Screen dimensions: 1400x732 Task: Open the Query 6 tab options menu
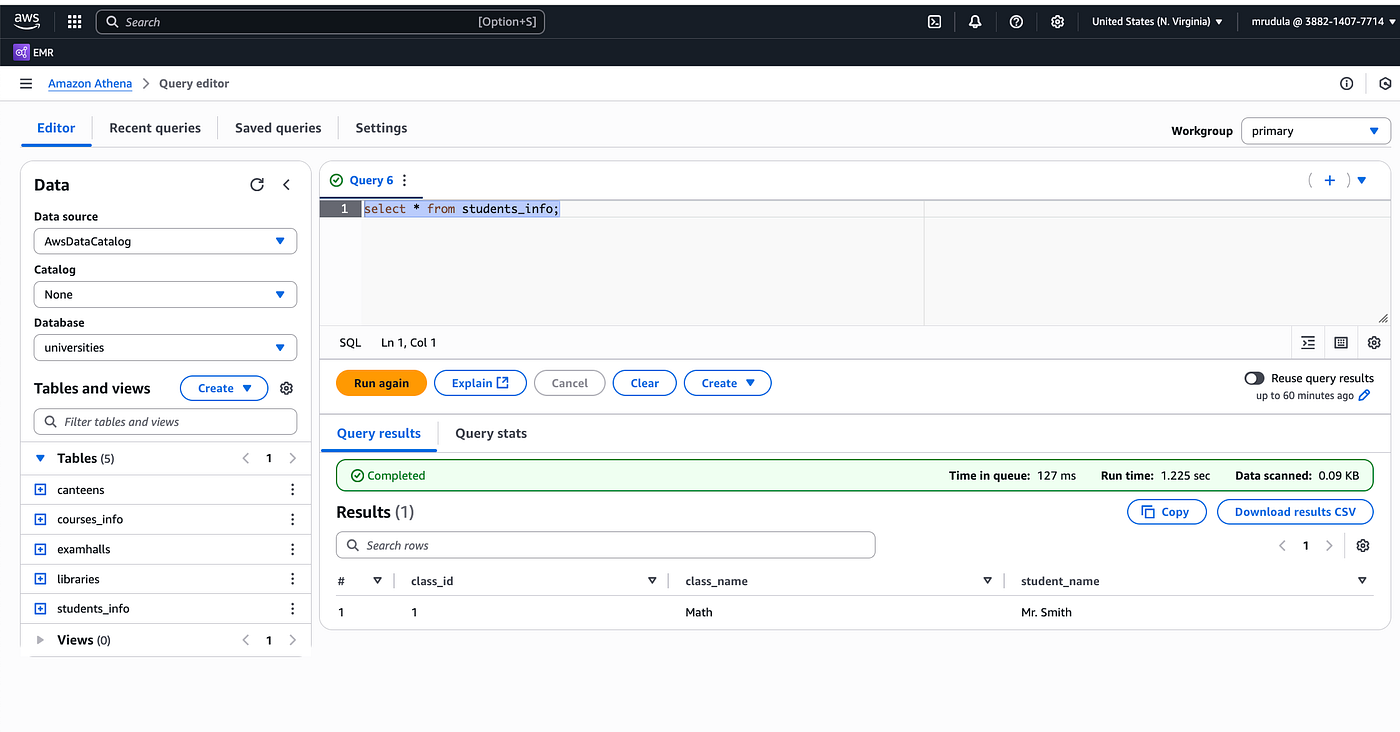point(404,181)
